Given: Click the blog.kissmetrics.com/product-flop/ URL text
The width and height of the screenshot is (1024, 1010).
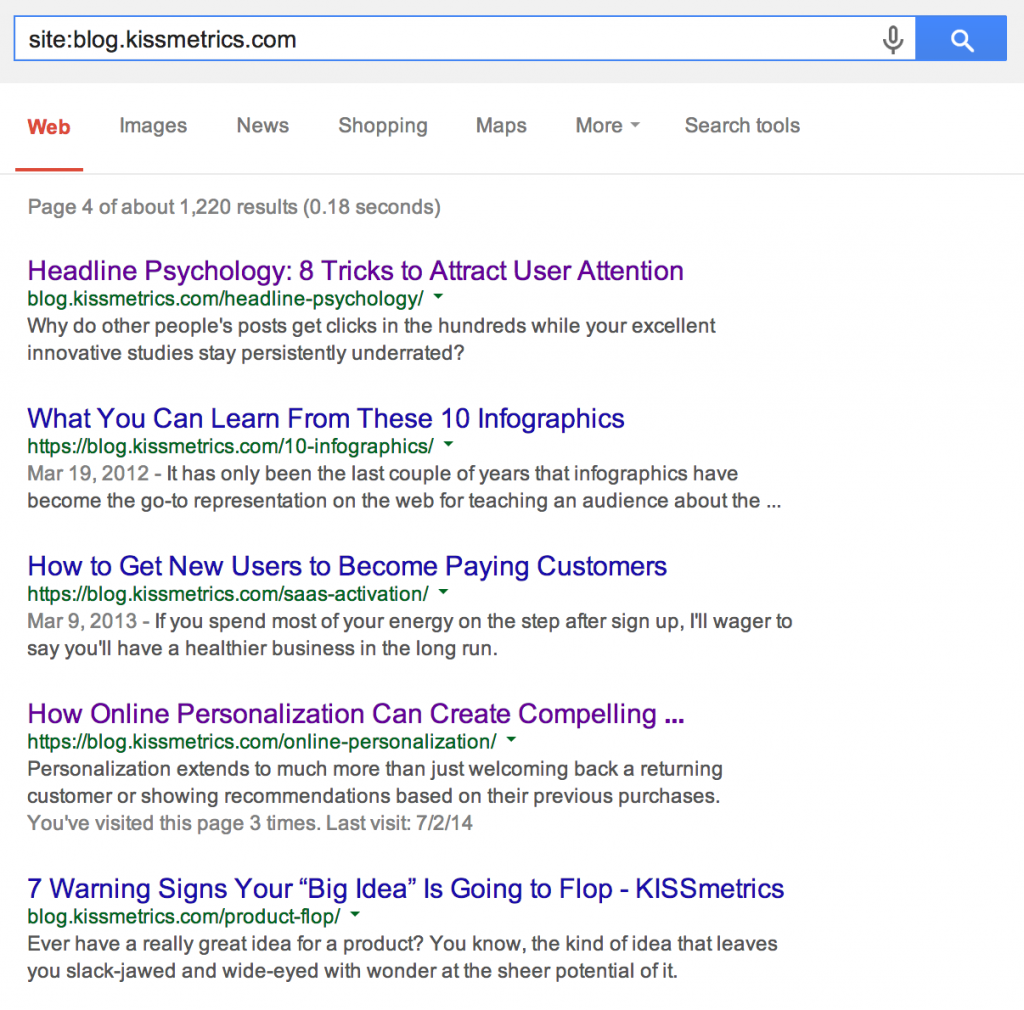Looking at the screenshot, I should click(184, 917).
